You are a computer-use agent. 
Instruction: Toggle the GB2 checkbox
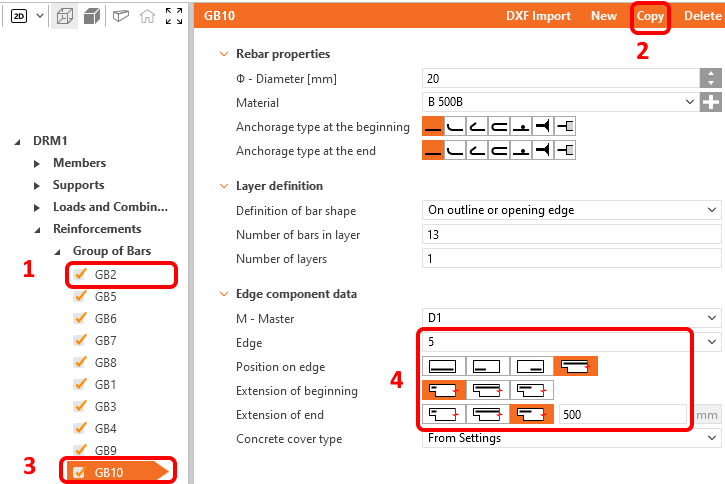(80, 274)
